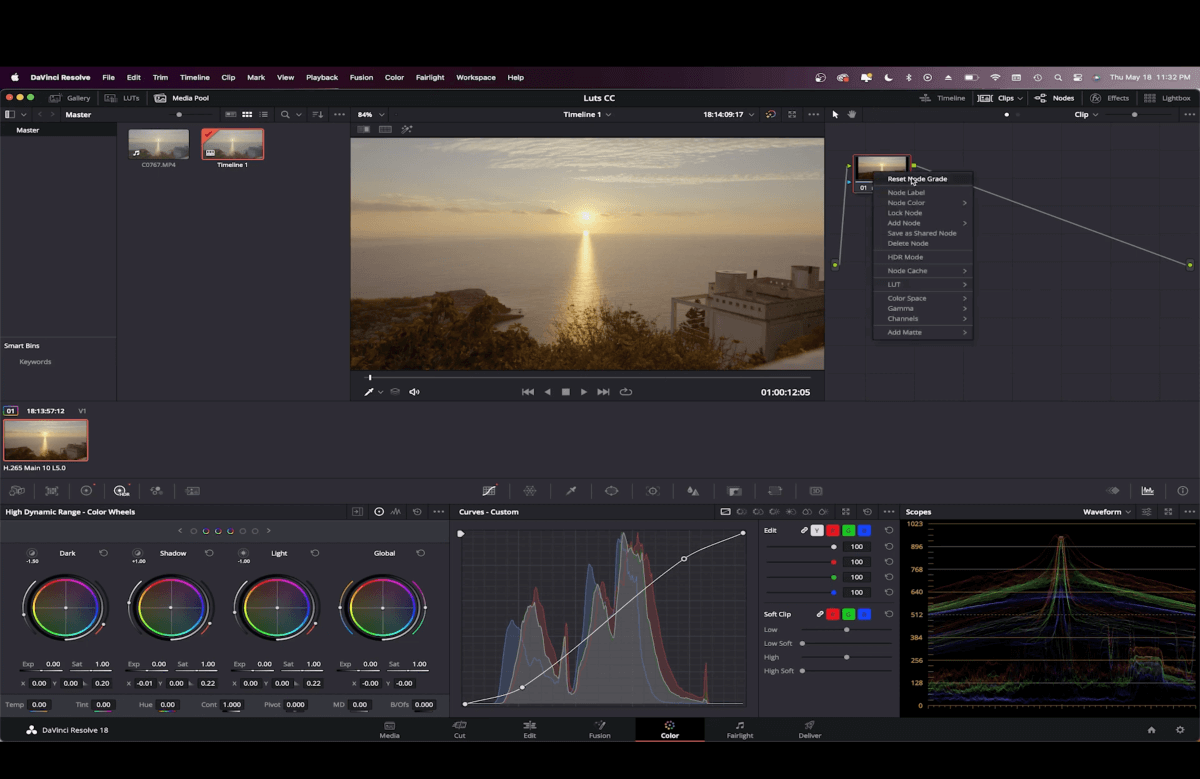Open the Power Window palette
Viewport: 1200px width, 779px height.
pyautogui.click(x=612, y=491)
